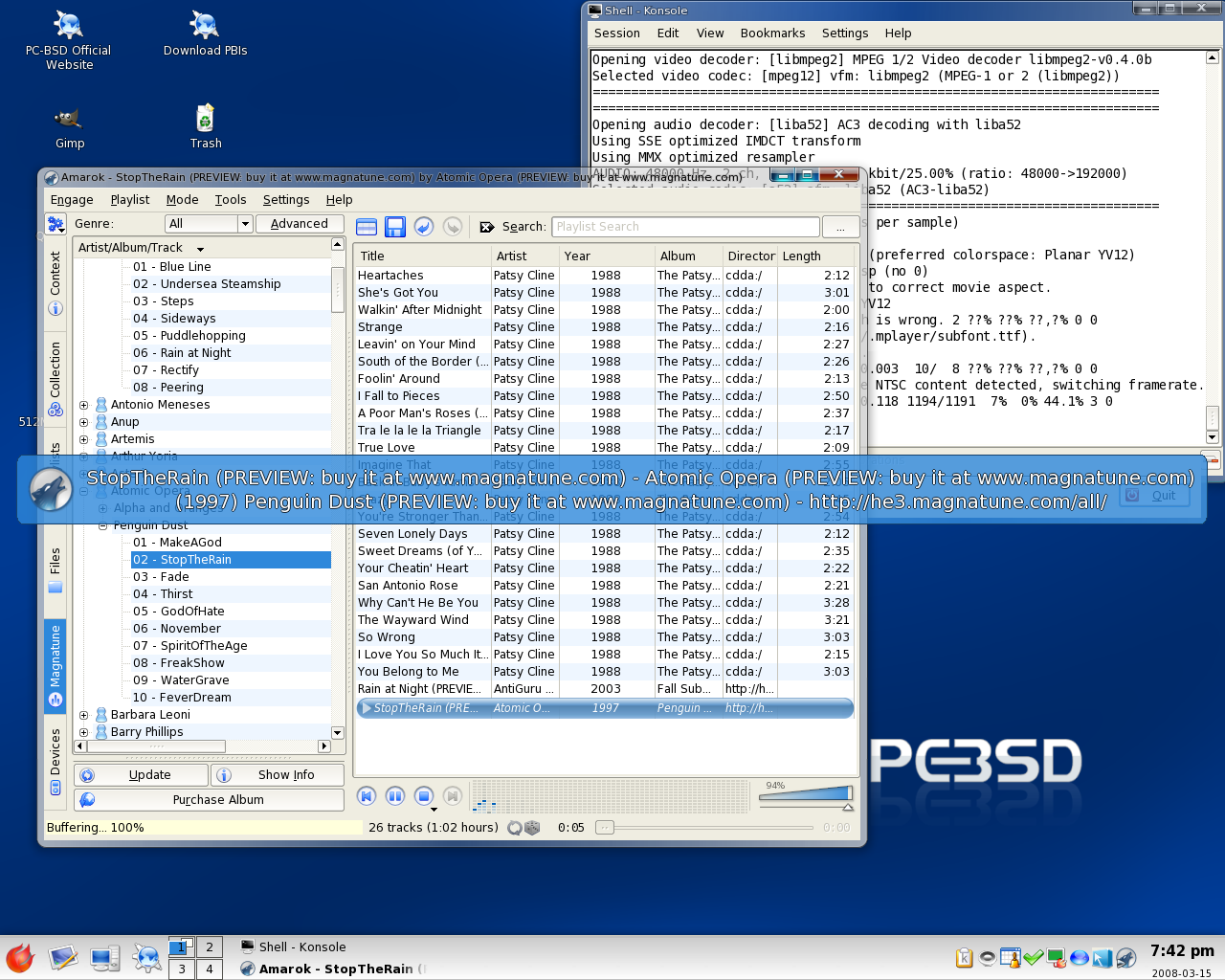Toggle repeat mode in the status bar
Image resolution: width=1225 pixels, height=980 pixels.
(516, 828)
